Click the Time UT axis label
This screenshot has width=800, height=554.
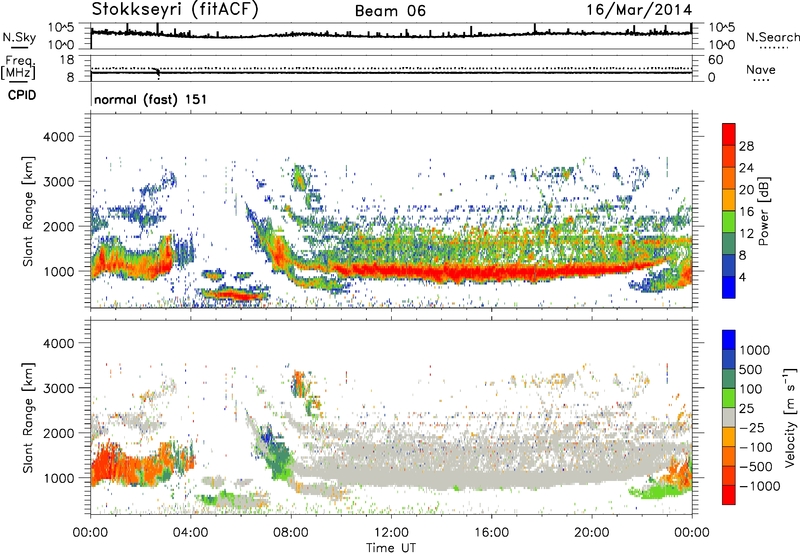391,548
